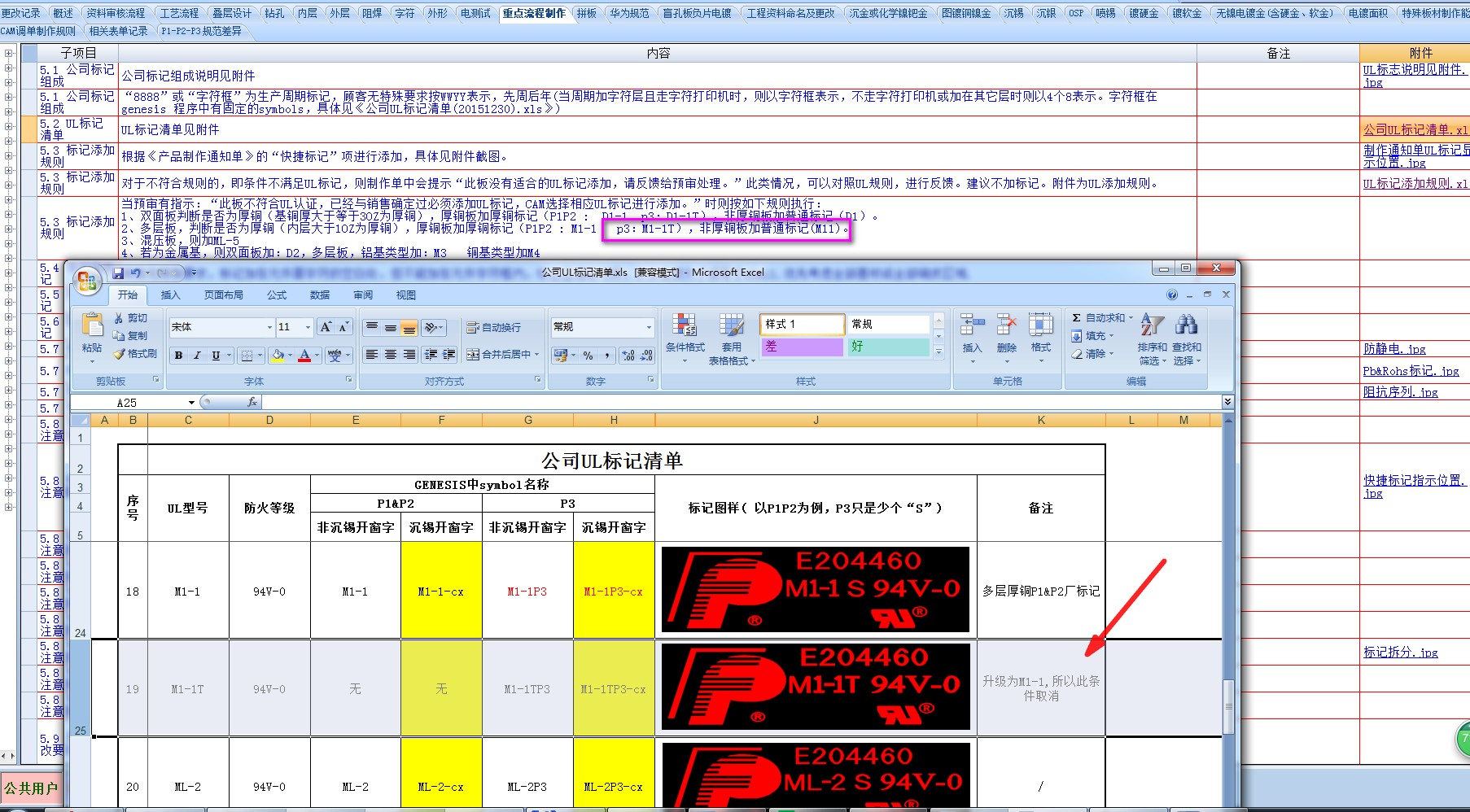Open the 公司UL标记清单.xl attachment link
The image size is (1470, 812).
click(x=1415, y=129)
